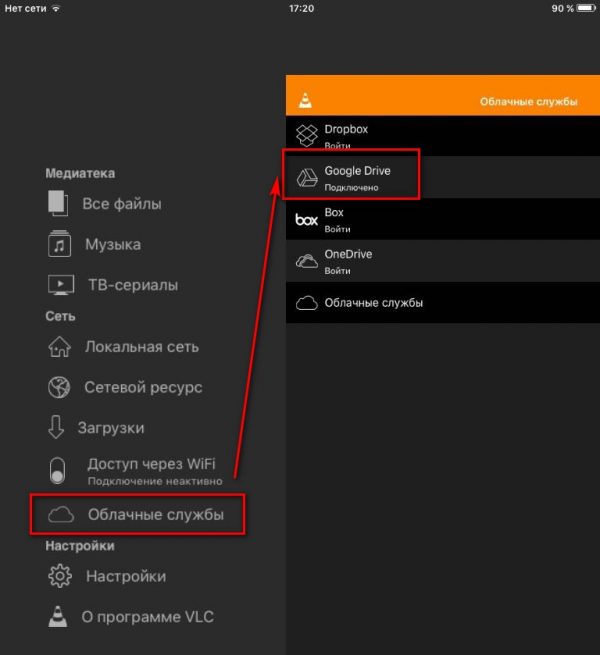Open Все файлы in the media library

click(121, 204)
